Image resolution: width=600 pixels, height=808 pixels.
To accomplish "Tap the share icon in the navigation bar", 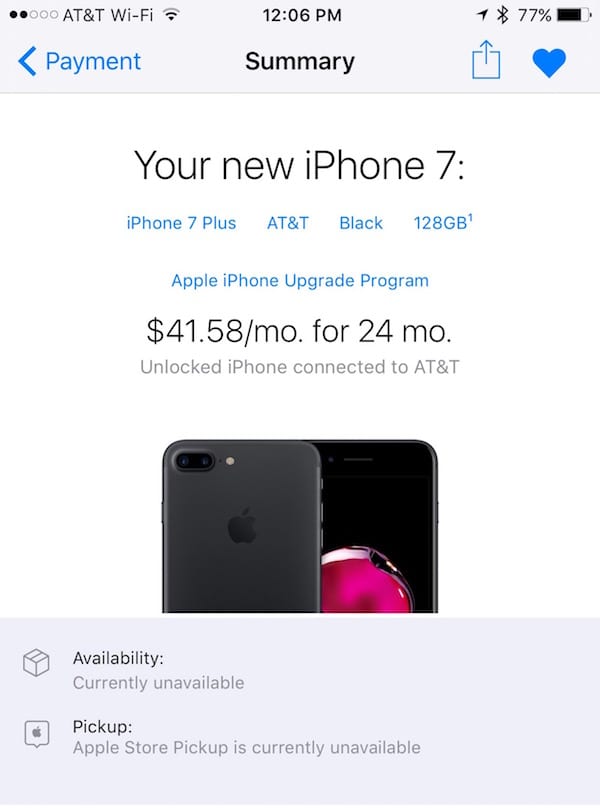I will (x=486, y=60).
